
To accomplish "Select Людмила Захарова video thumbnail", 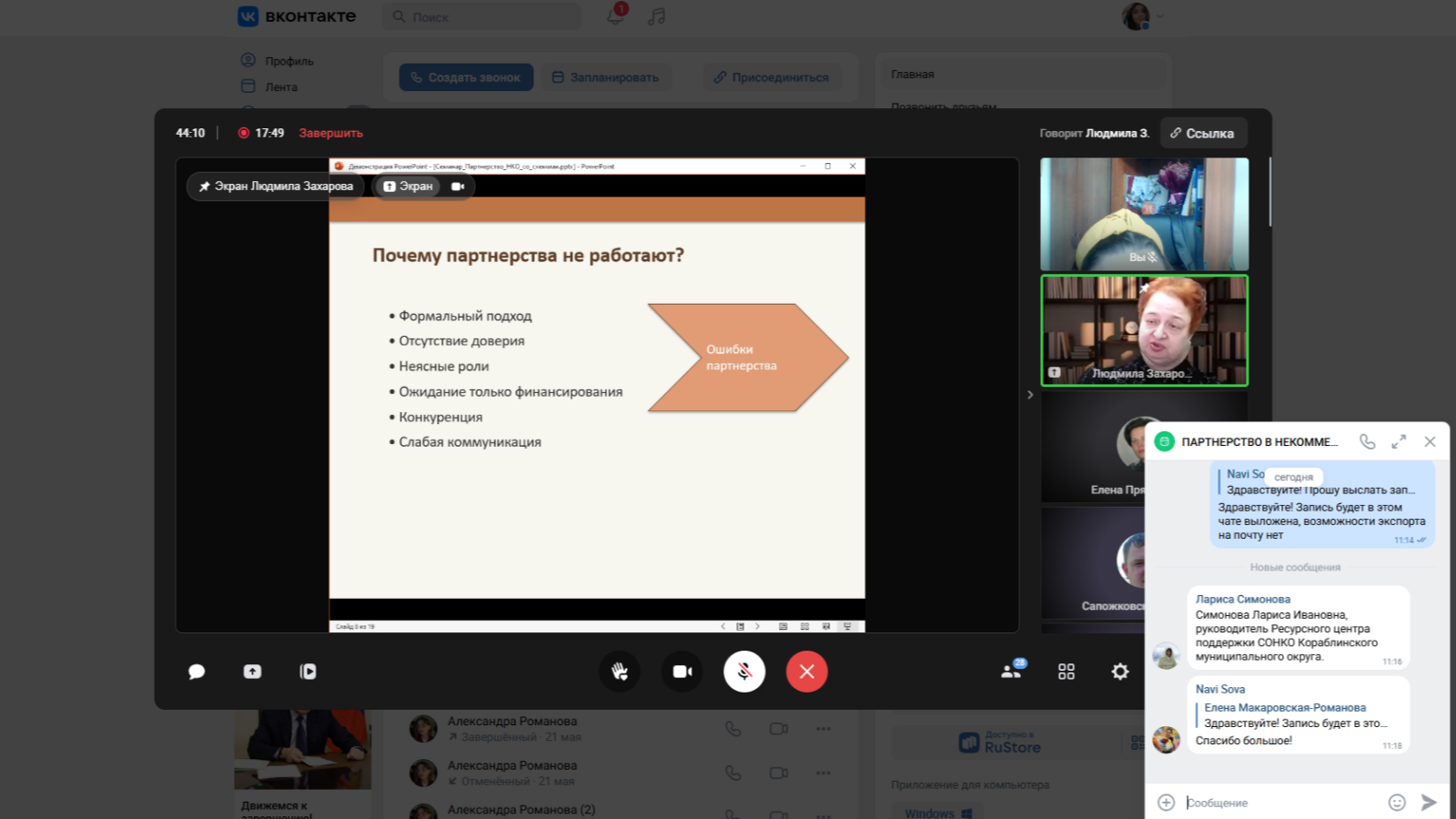I will point(1145,330).
